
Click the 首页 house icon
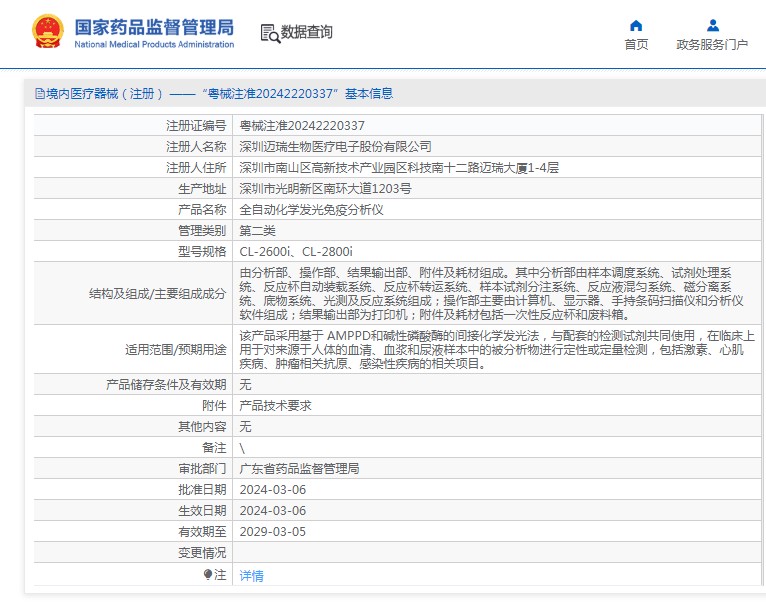[636, 25]
